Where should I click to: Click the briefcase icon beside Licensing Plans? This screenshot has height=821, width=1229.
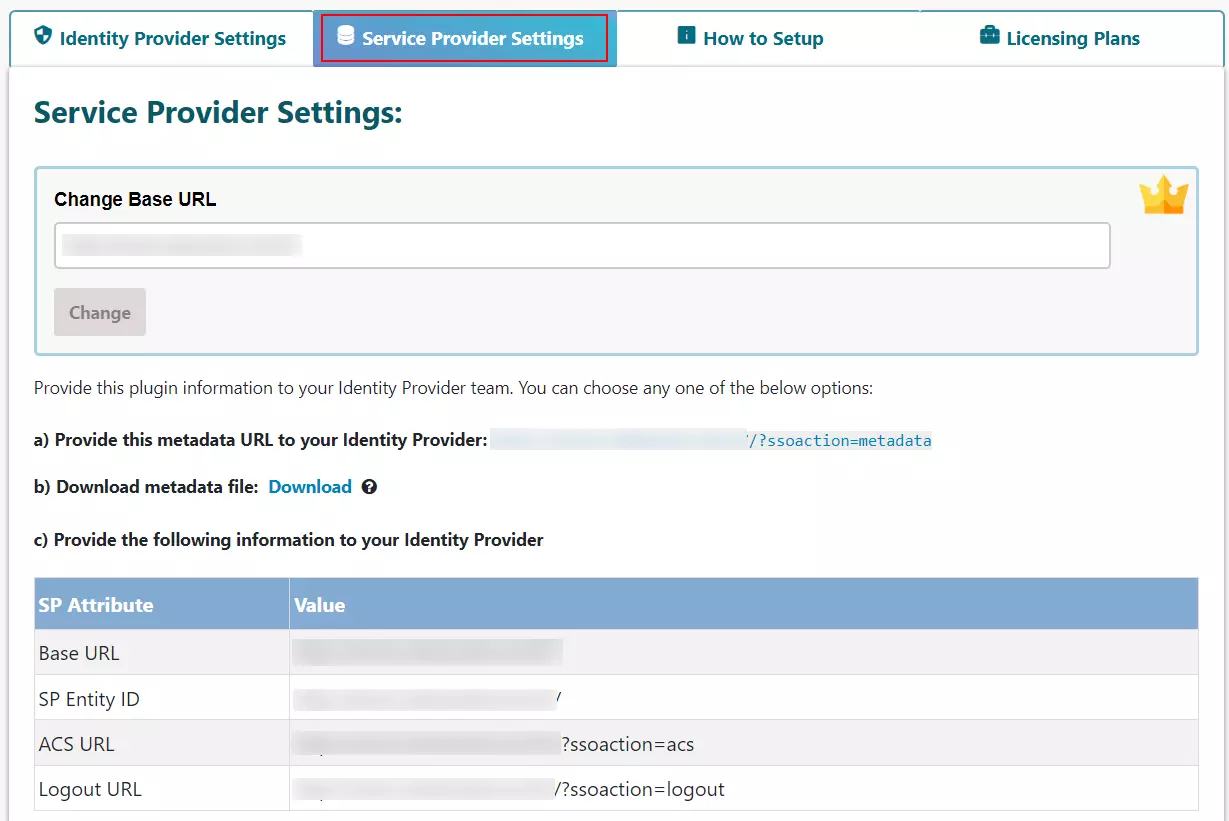tap(989, 37)
